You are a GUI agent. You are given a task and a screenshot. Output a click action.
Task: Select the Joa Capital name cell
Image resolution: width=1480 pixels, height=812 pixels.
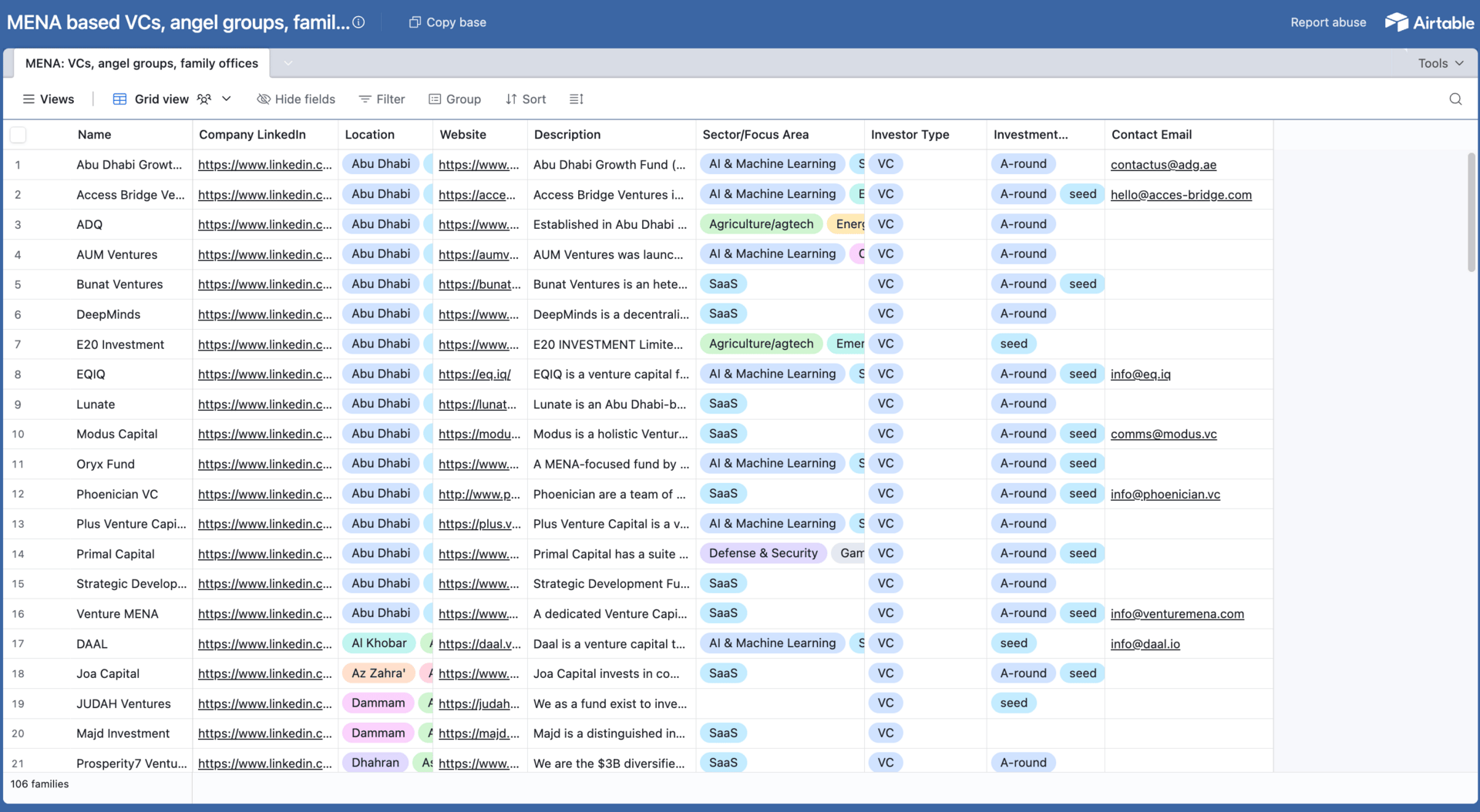click(131, 673)
